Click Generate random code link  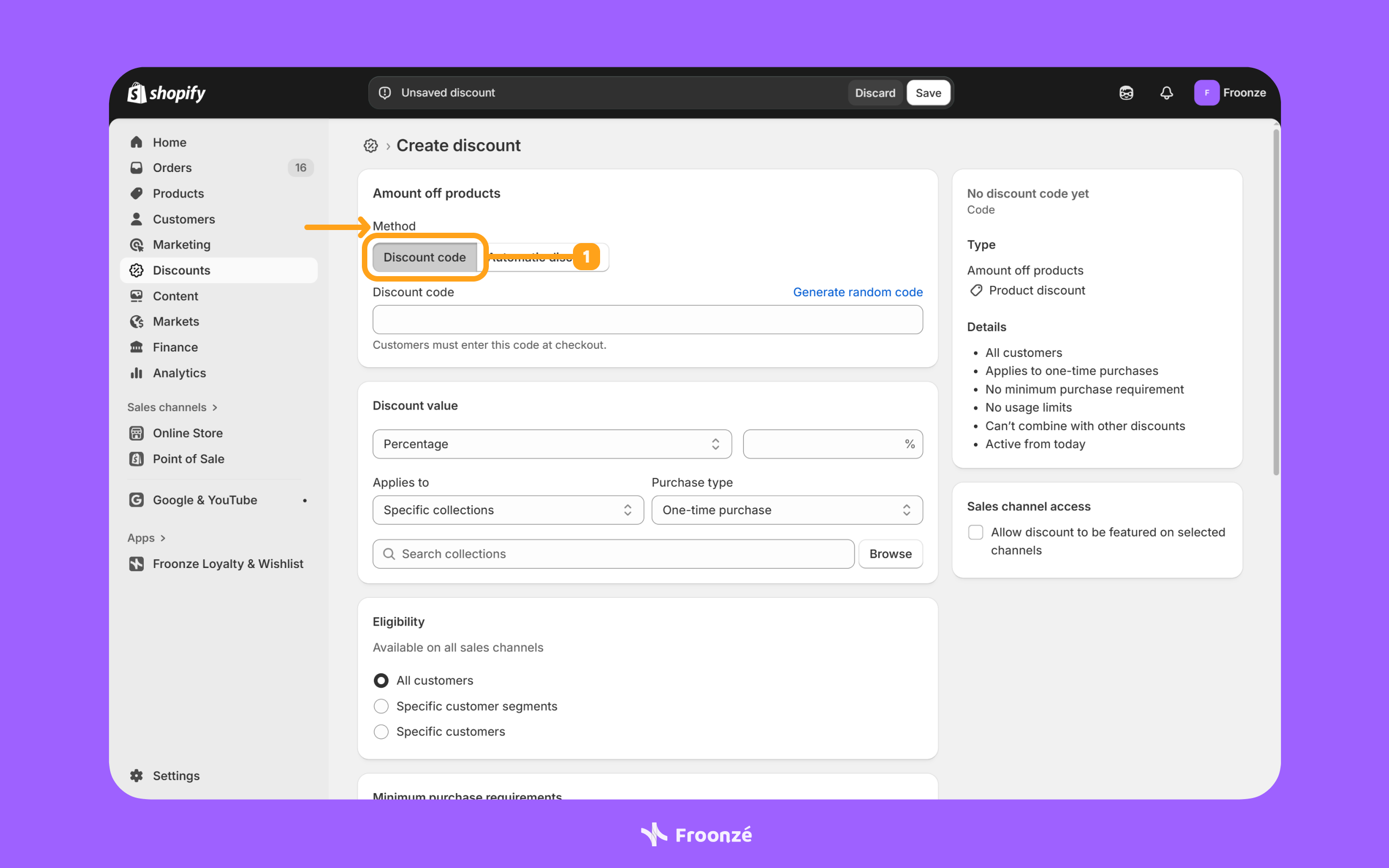(857, 292)
